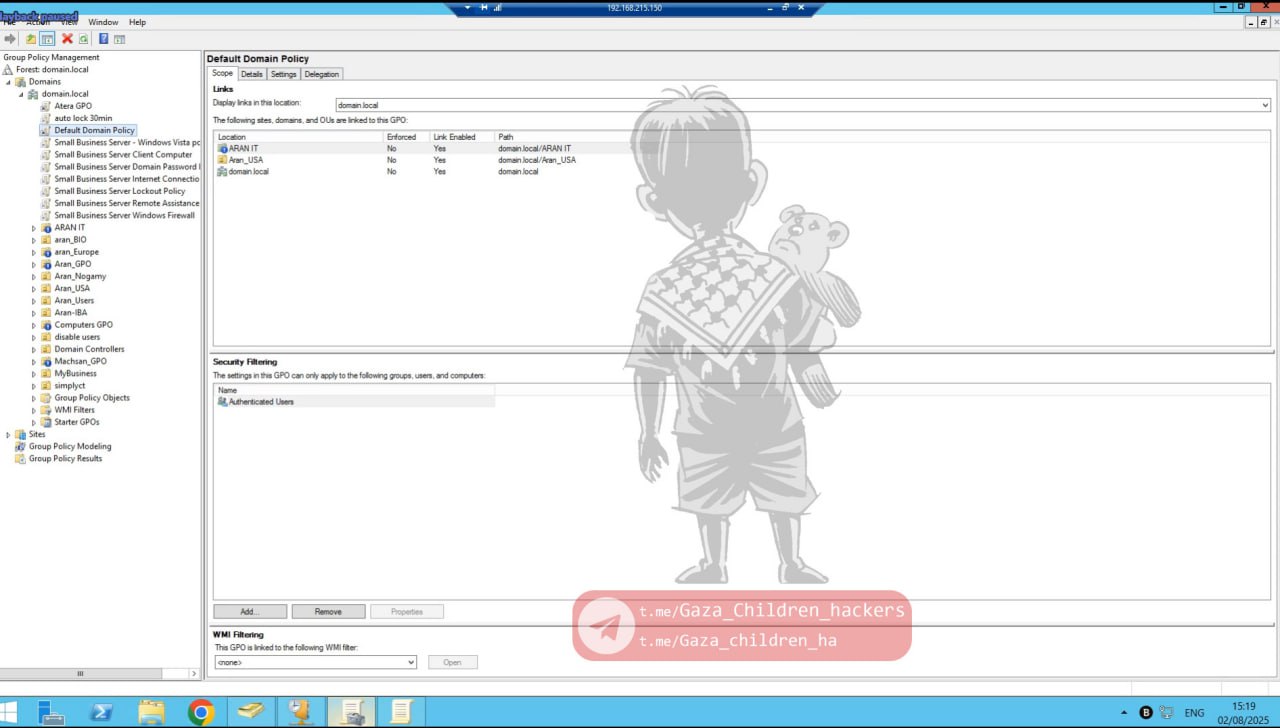Open the Window menu
1280x728 pixels.
(103, 22)
